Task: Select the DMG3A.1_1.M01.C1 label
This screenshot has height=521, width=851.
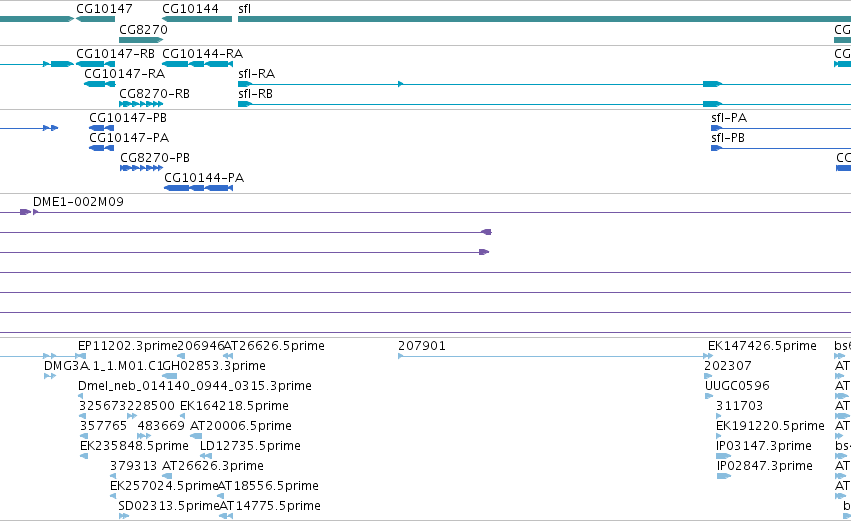Action: click(103, 366)
